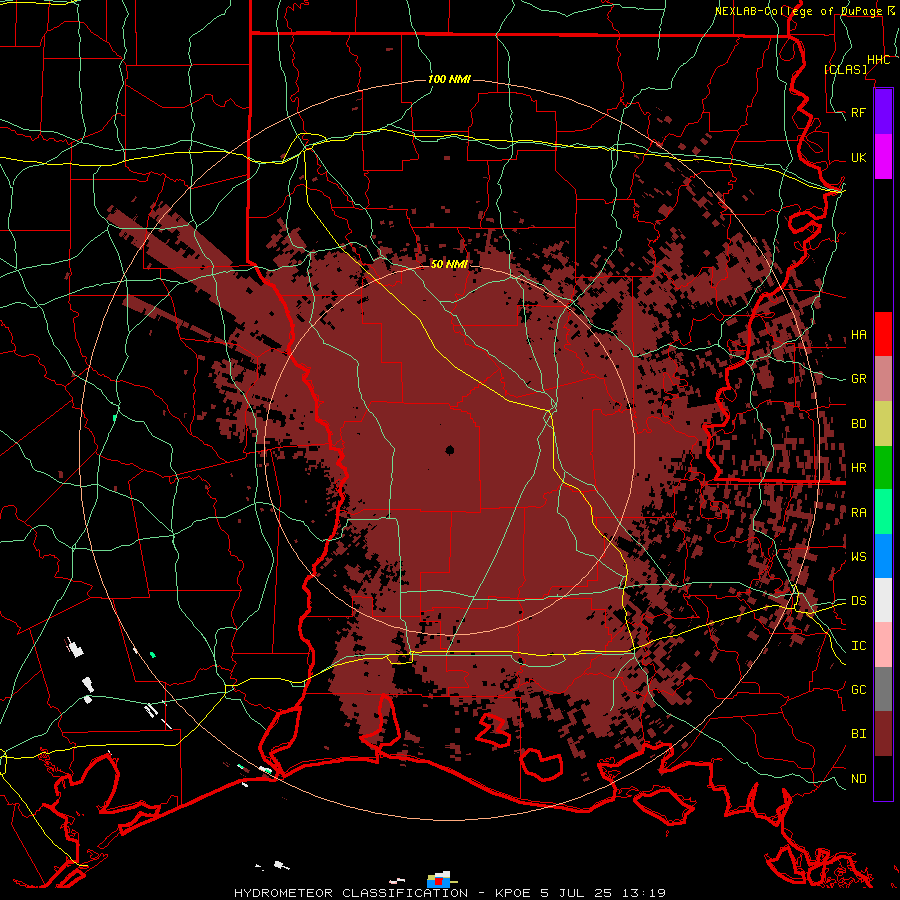Select the GC gray legend swatch
This screenshot has width=900, height=900.
click(x=883, y=689)
